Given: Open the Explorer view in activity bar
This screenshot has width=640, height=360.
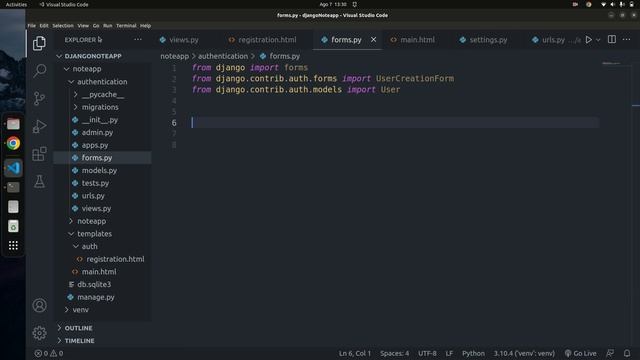Looking at the screenshot, I should point(39,43).
